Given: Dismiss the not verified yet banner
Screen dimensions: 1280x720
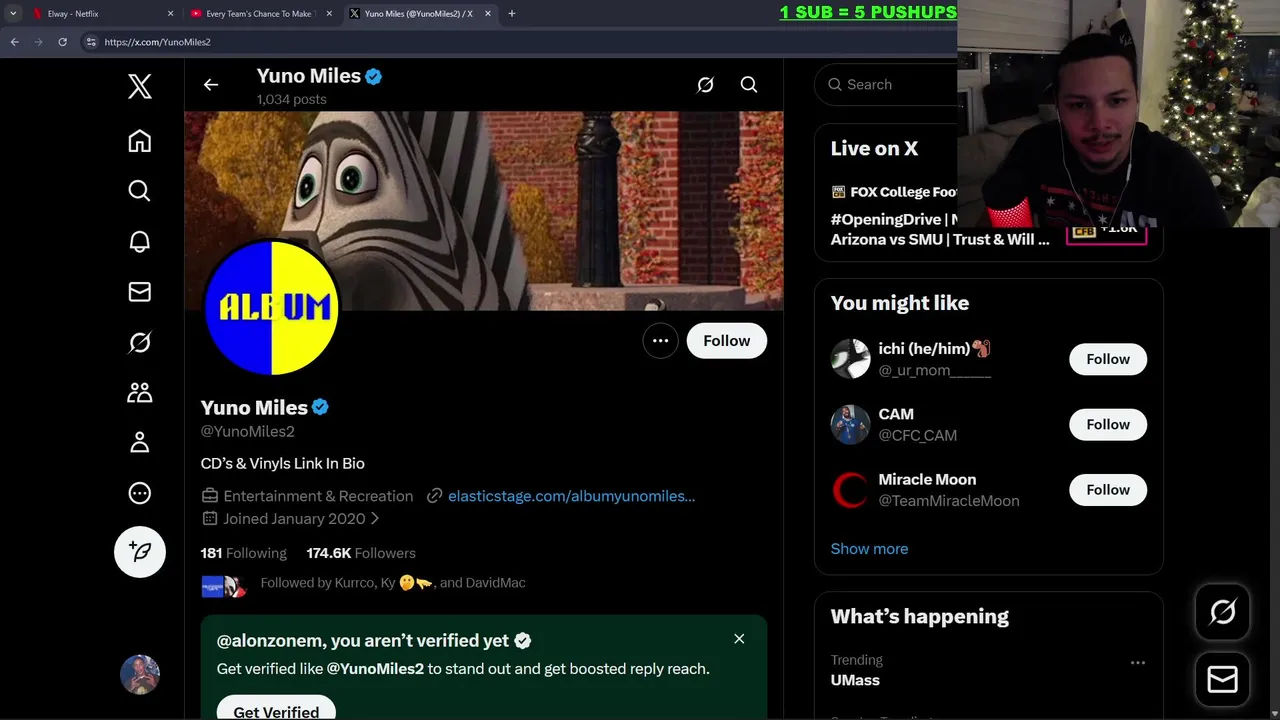Looking at the screenshot, I should [739, 639].
